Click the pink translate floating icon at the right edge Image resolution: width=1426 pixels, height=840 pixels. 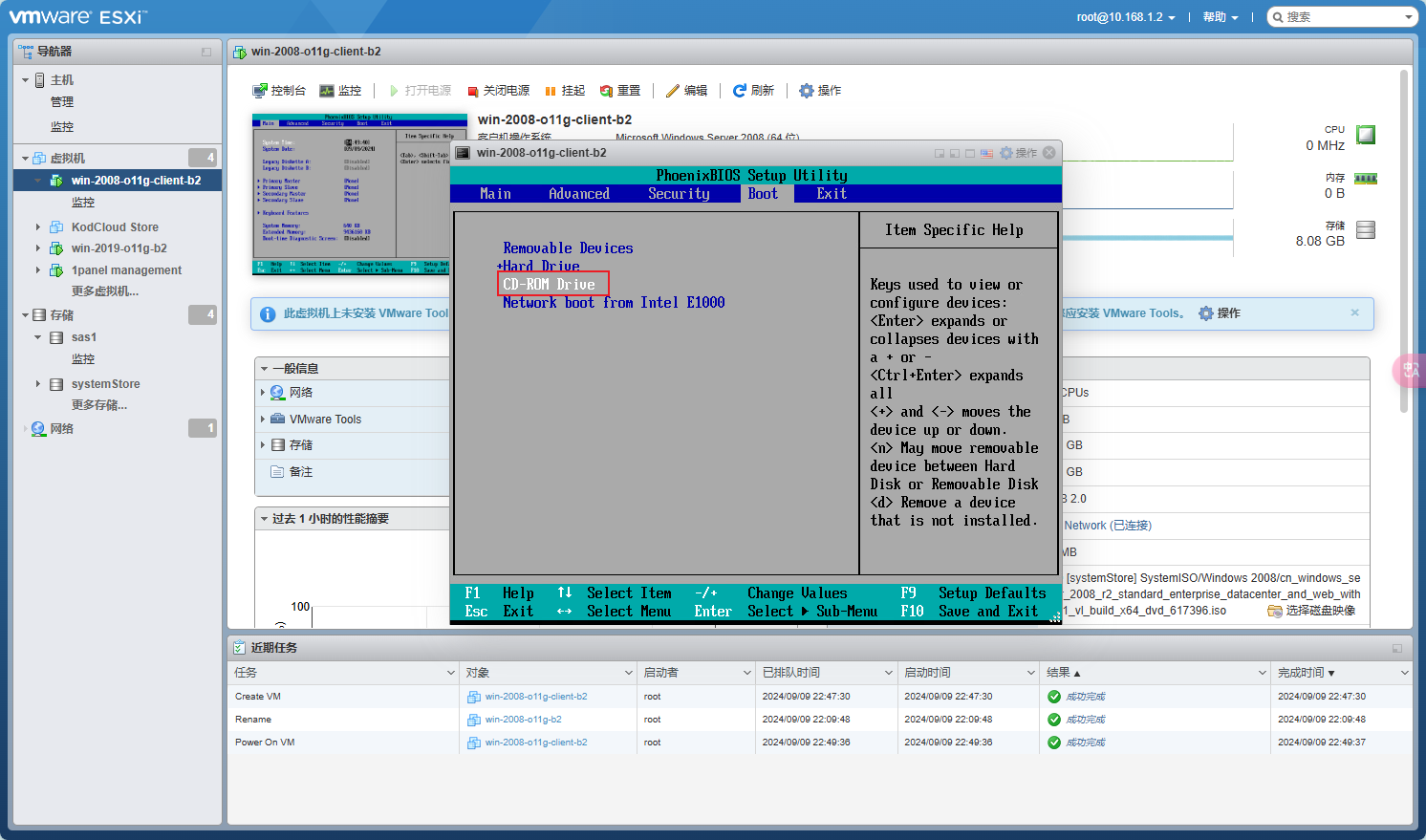pyautogui.click(x=1411, y=370)
